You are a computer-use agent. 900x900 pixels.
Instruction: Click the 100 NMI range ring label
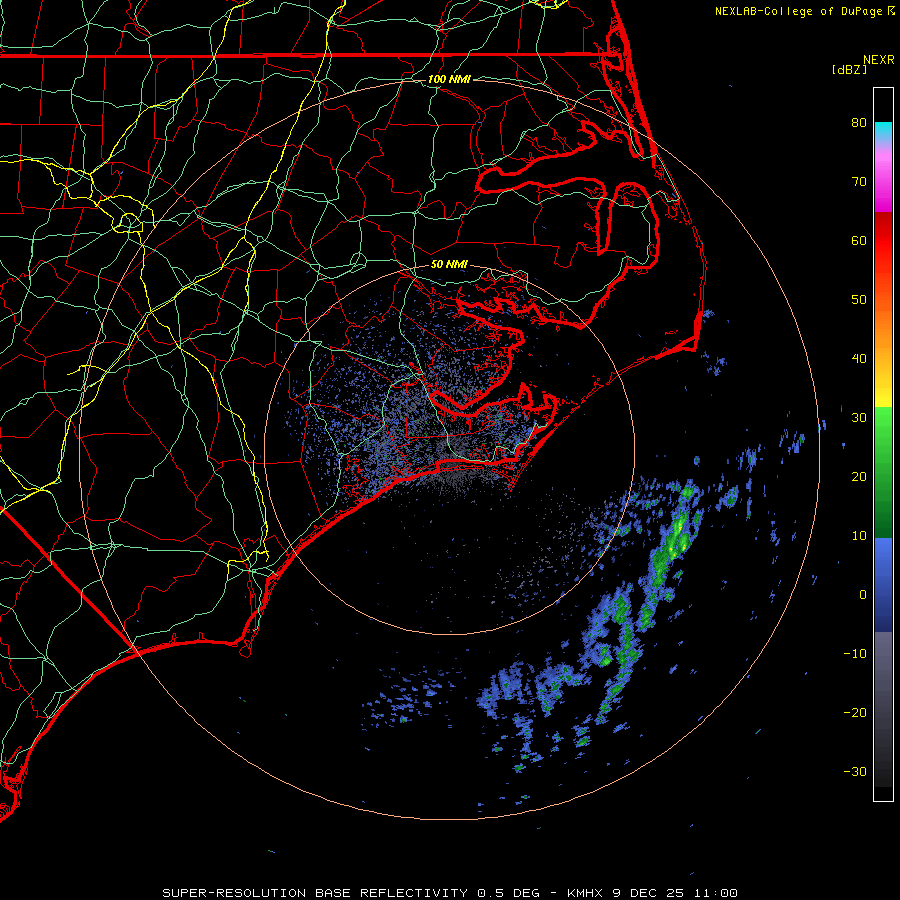[x=449, y=79]
